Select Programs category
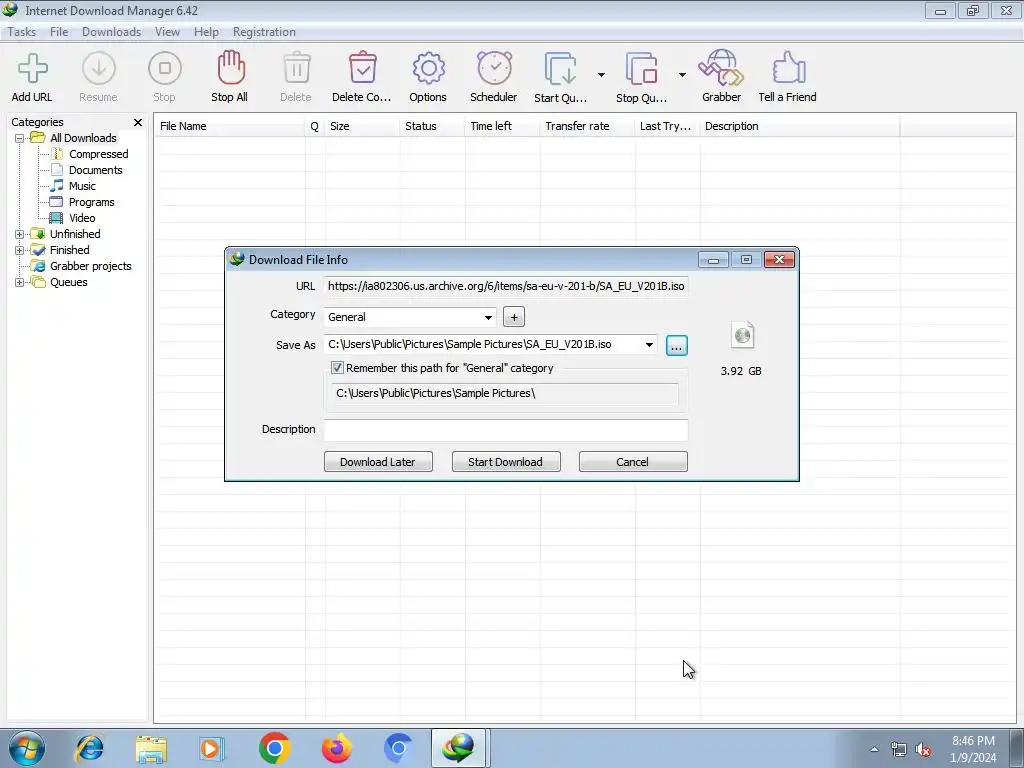The height and width of the screenshot is (768, 1024). pos(91,202)
